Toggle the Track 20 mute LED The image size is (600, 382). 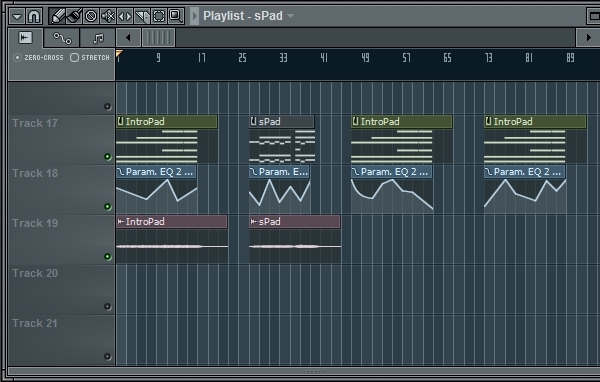tap(108, 306)
